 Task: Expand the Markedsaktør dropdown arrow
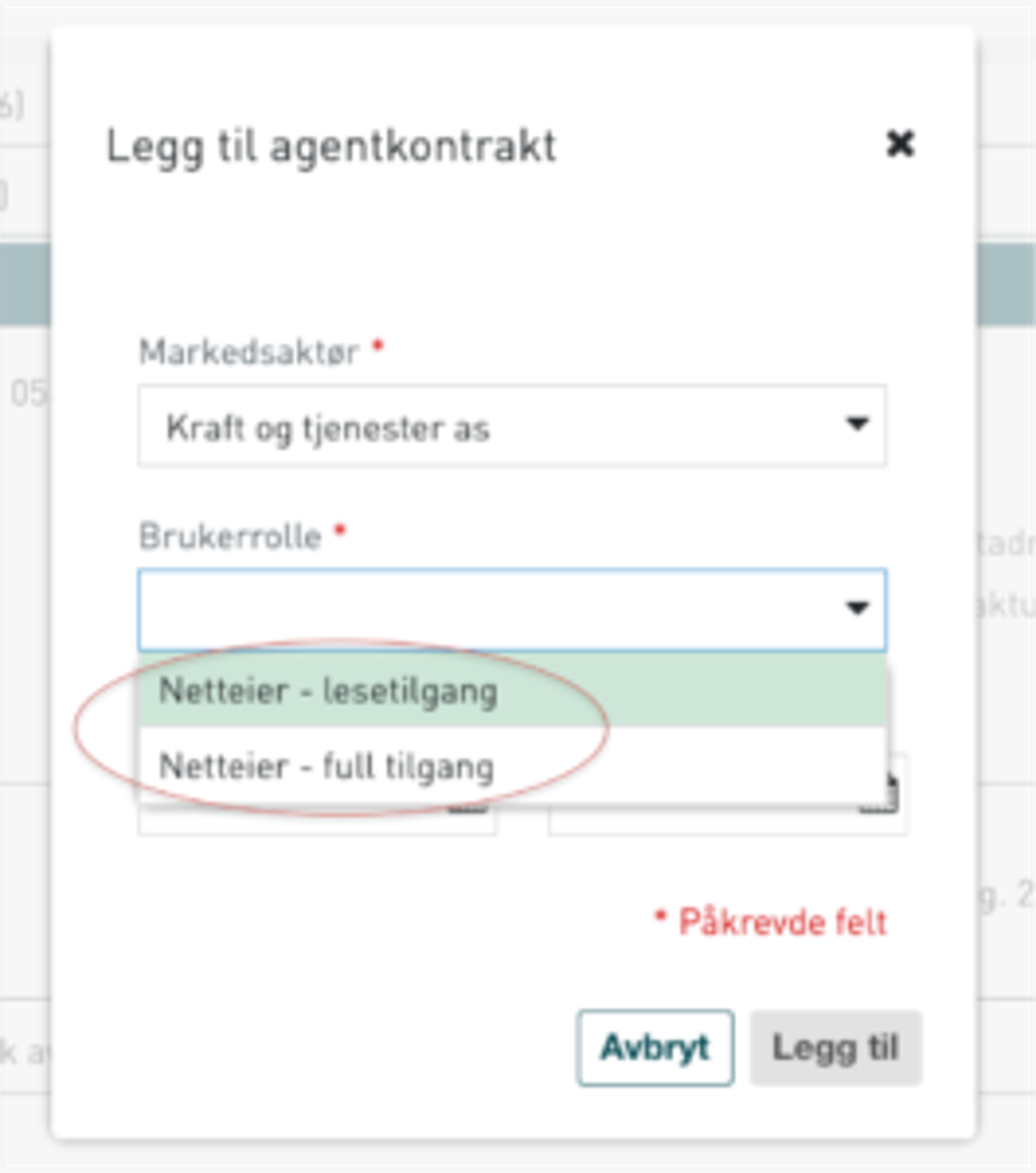tap(857, 424)
